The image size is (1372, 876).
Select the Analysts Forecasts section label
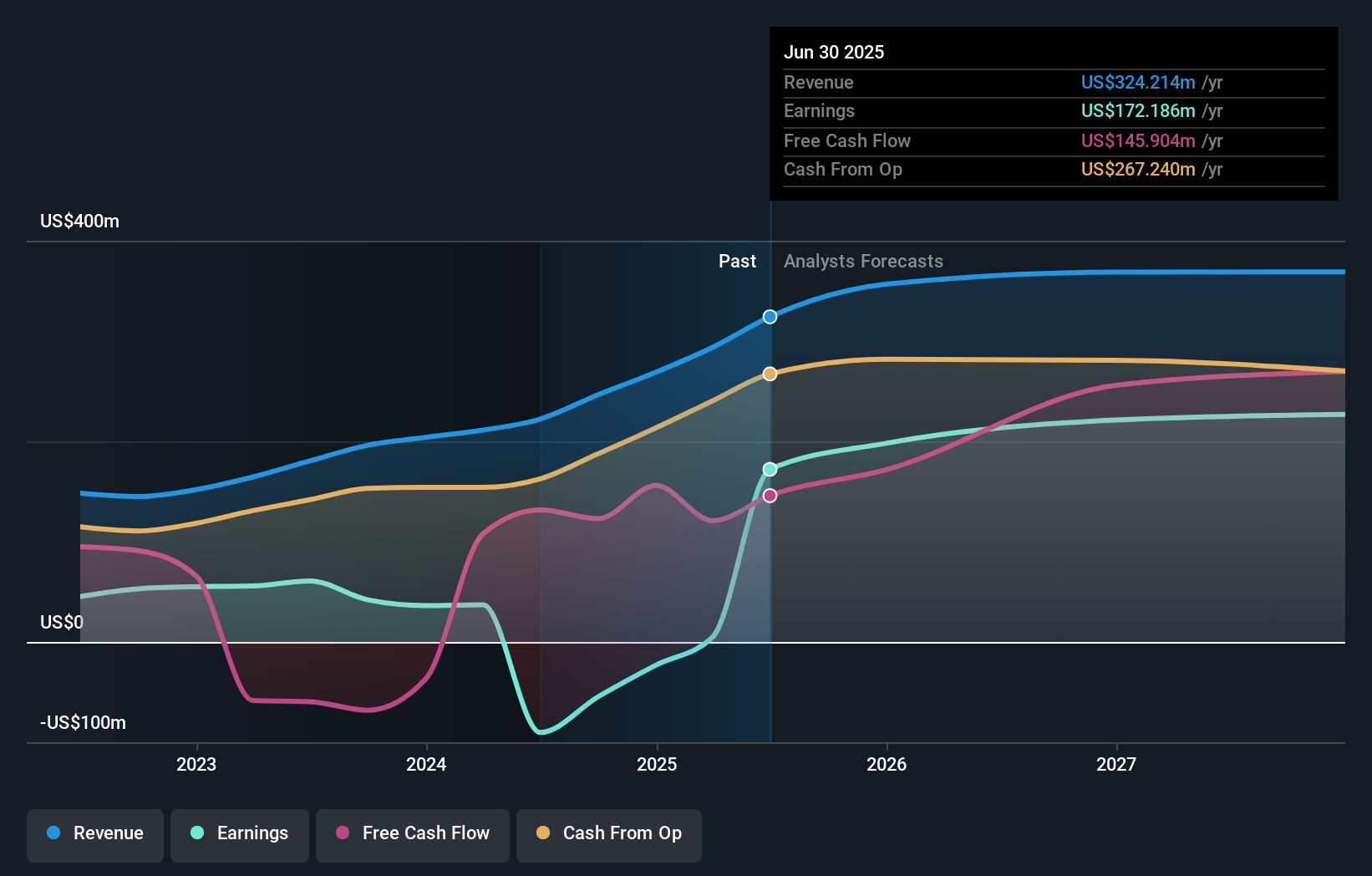coord(863,261)
